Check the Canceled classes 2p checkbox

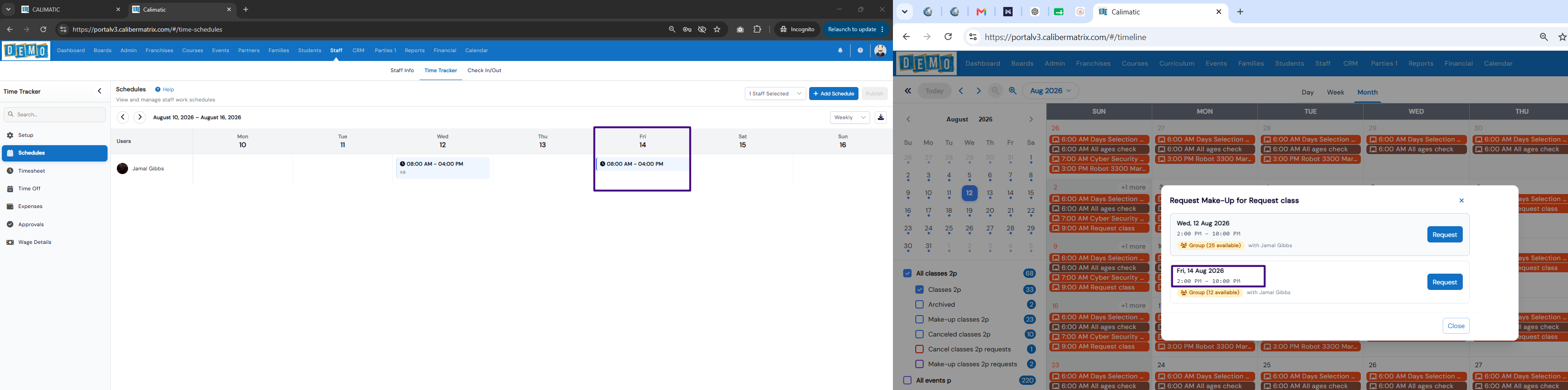click(x=919, y=335)
